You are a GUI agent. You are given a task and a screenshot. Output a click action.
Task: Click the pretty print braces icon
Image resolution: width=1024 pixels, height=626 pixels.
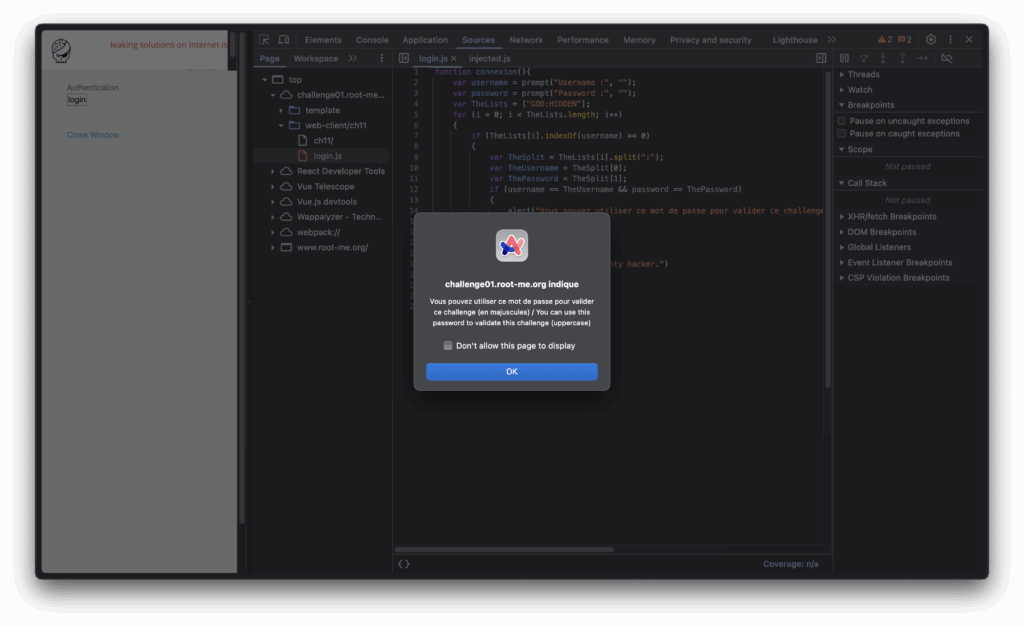tap(404, 564)
